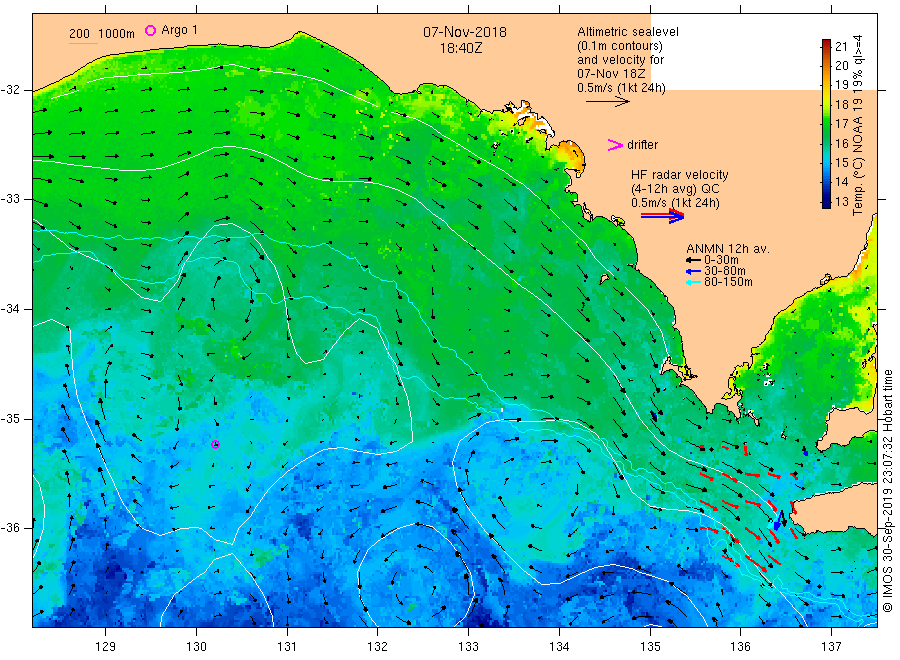Click the time label 18:40Z
The height and width of the screenshot is (660, 900).
point(461,49)
